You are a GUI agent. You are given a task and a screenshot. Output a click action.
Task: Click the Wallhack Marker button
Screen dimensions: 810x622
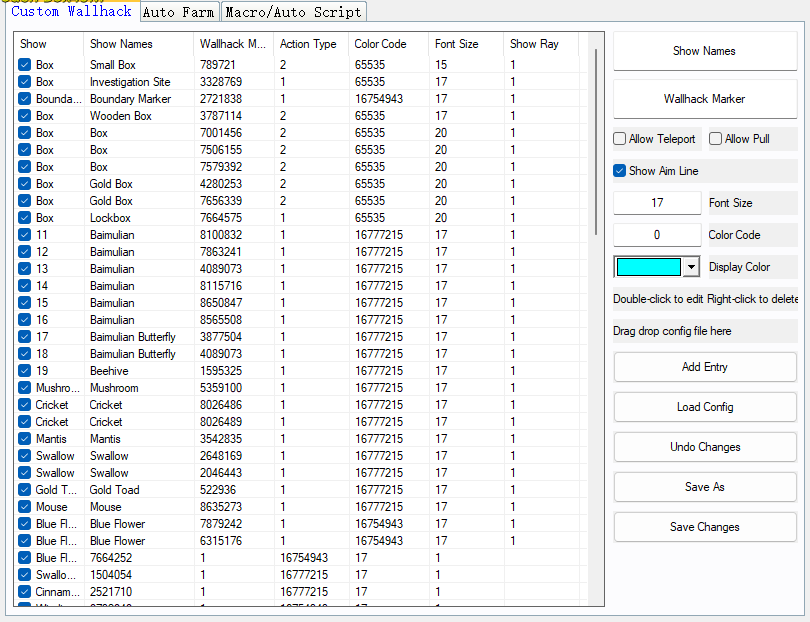coord(704,99)
